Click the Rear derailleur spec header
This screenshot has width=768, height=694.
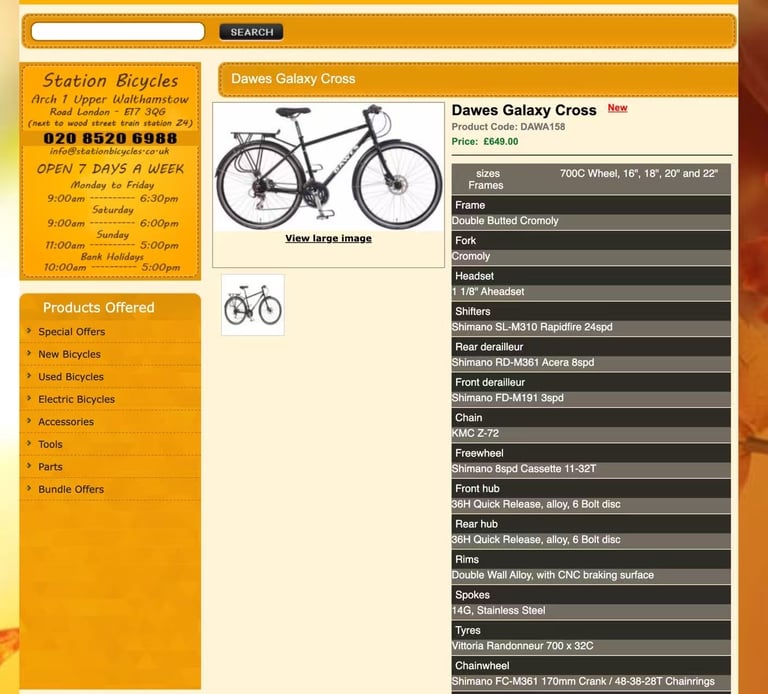click(x=591, y=347)
